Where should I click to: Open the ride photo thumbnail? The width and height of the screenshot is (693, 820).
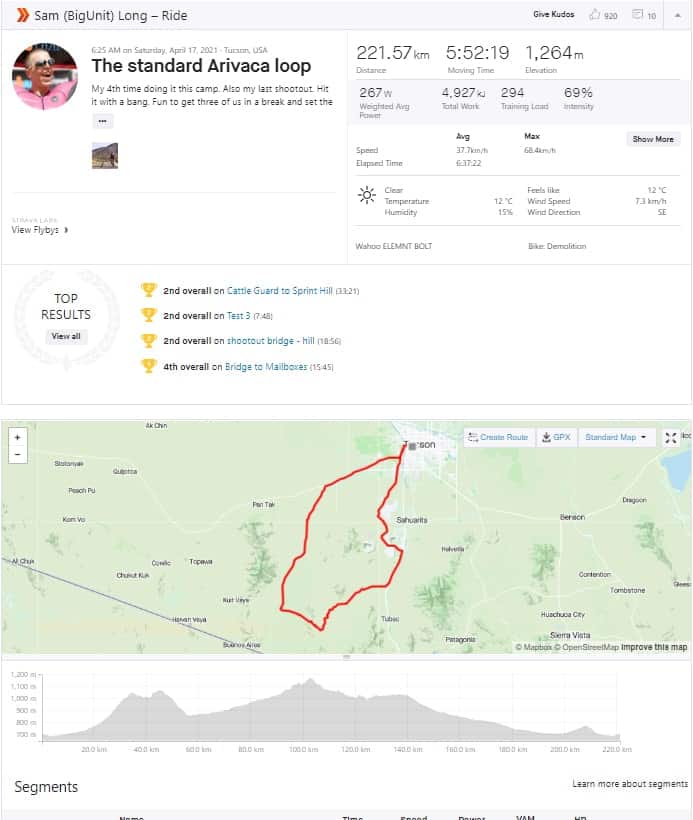pos(105,155)
